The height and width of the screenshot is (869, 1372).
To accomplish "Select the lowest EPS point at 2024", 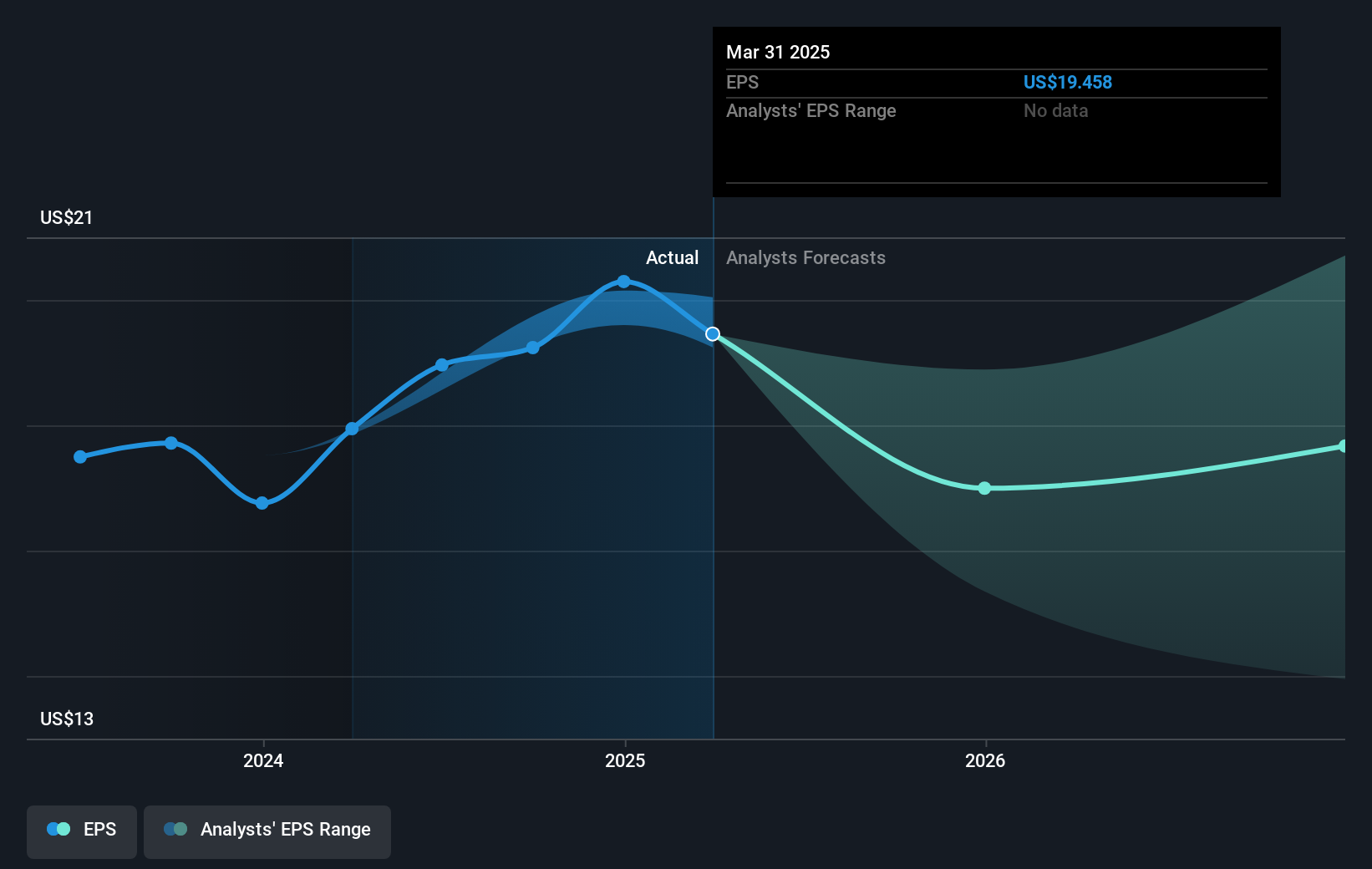I will (x=262, y=503).
